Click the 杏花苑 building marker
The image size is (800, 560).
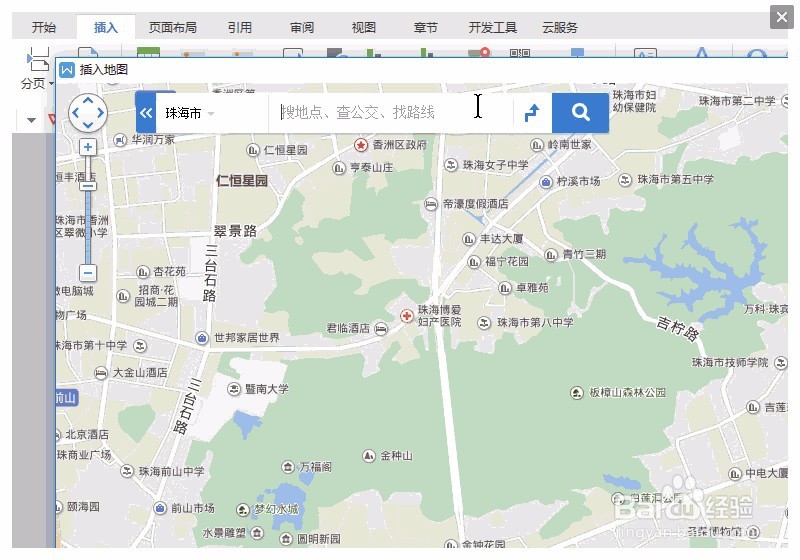pyautogui.click(x=143, y=272)
